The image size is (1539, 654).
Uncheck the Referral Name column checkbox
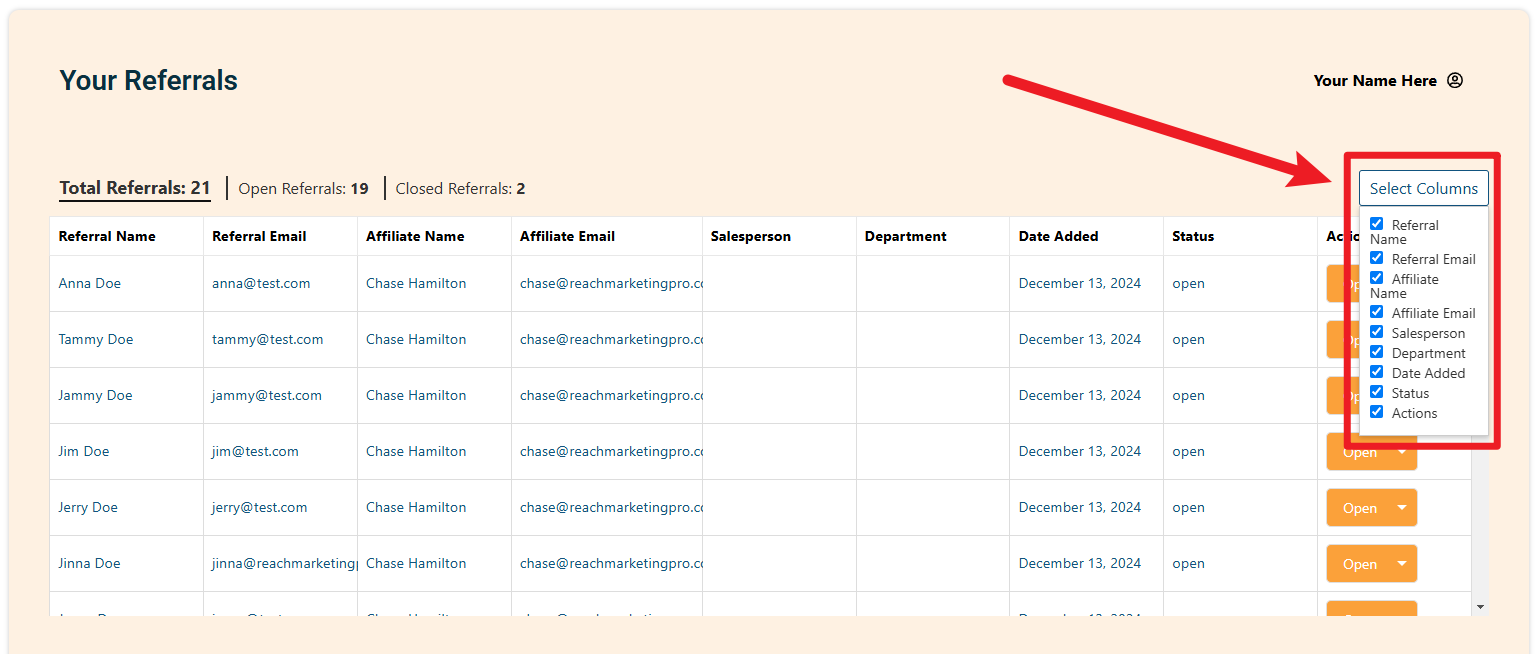coord(1377,224)
